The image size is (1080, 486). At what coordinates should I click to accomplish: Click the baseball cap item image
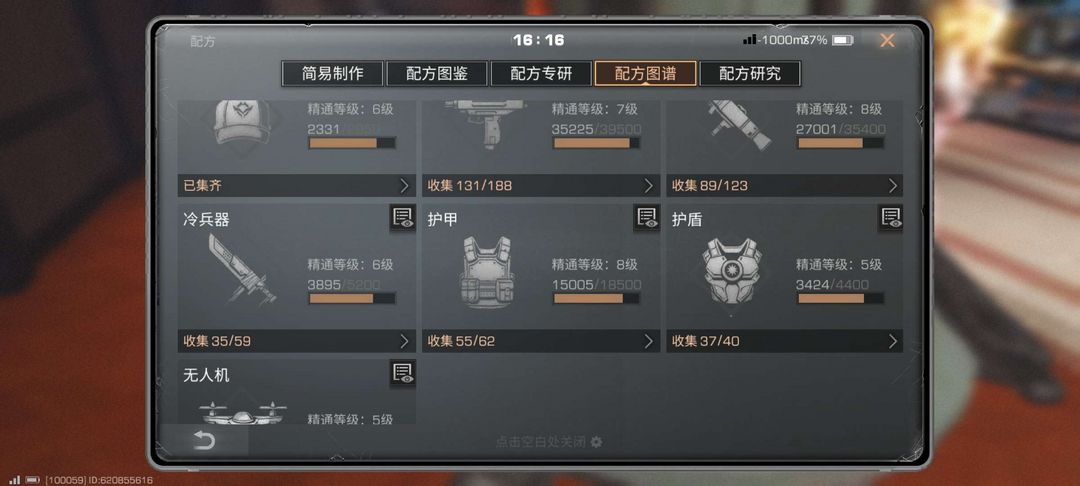(242, 122)
